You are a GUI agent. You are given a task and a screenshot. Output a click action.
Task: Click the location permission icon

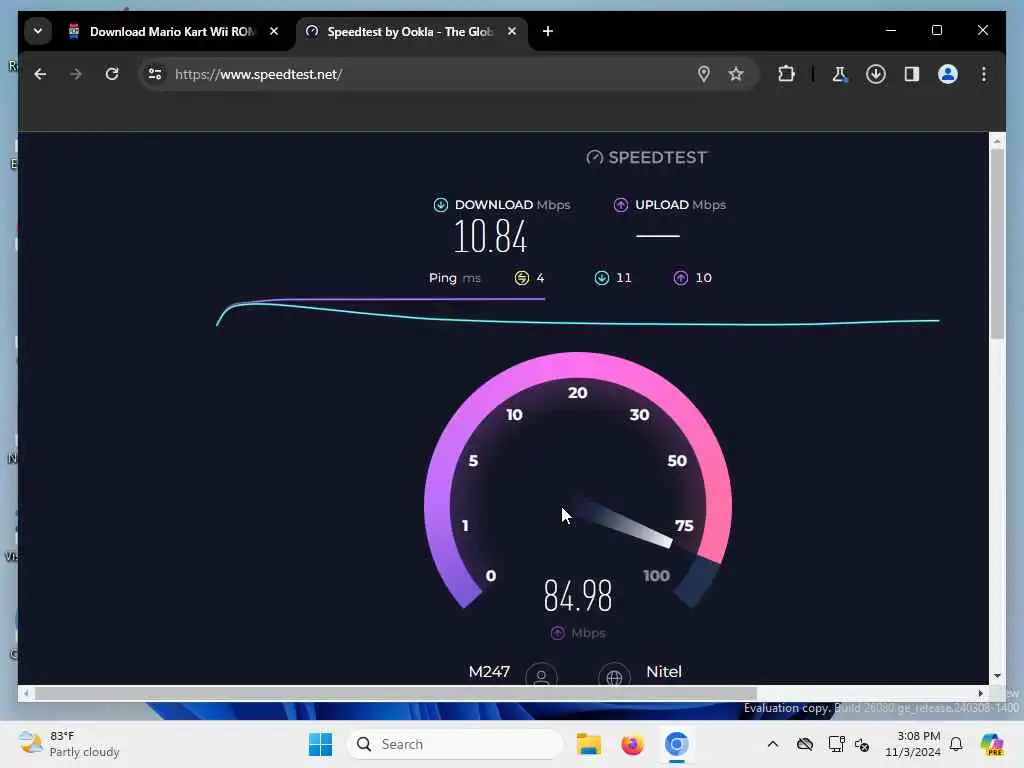point(703,74)
